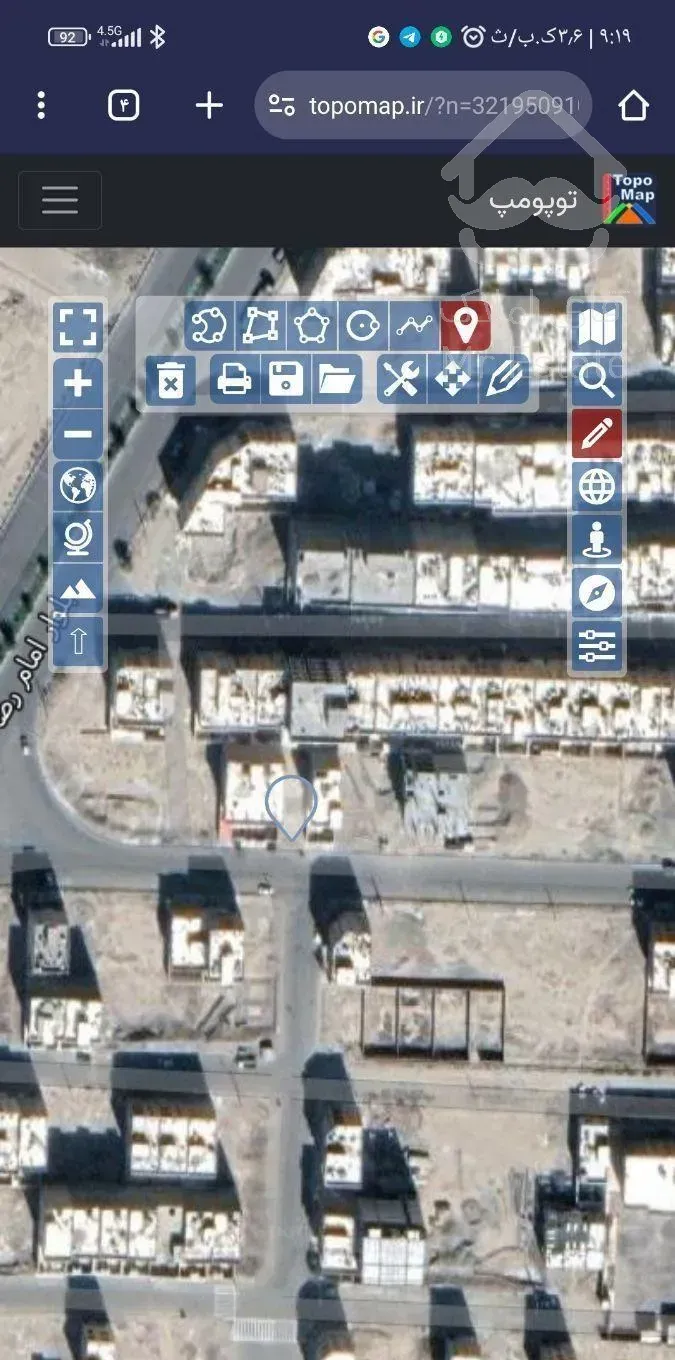The image size is (675, 1360).
Task: Choose the polyline drawing tool
Action: (x=414, y=325)
